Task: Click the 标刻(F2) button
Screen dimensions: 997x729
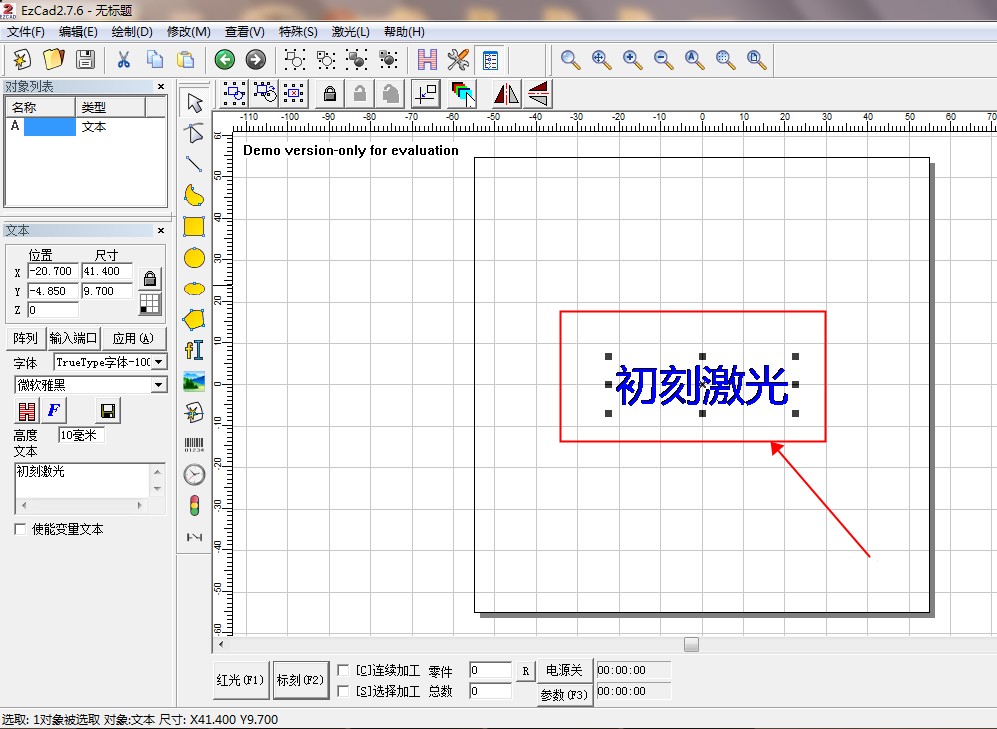Action: point(300,680)
